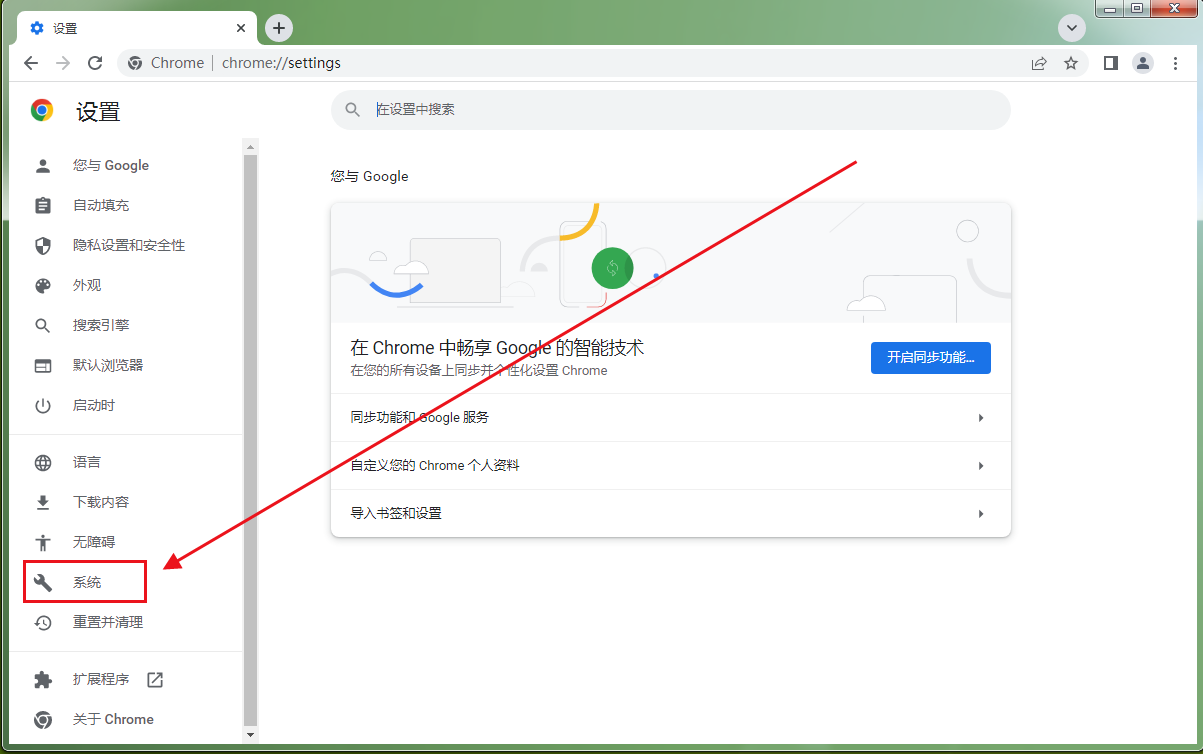Click the download icon for 下载内容
1203x754 pixels.
42,502
